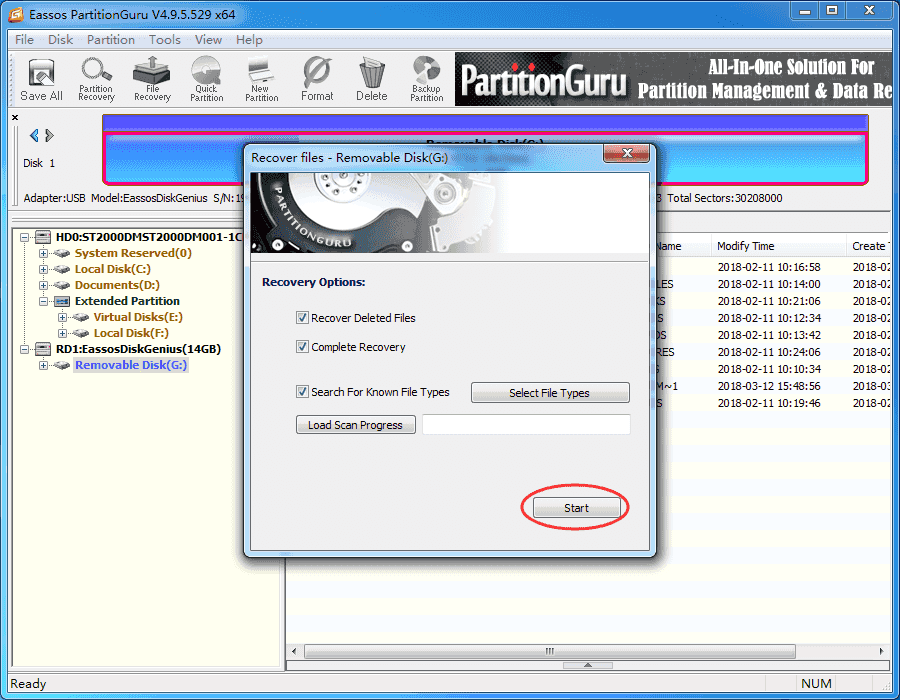Click the Virtual Disks(E:) drive icon

[81, 317]
